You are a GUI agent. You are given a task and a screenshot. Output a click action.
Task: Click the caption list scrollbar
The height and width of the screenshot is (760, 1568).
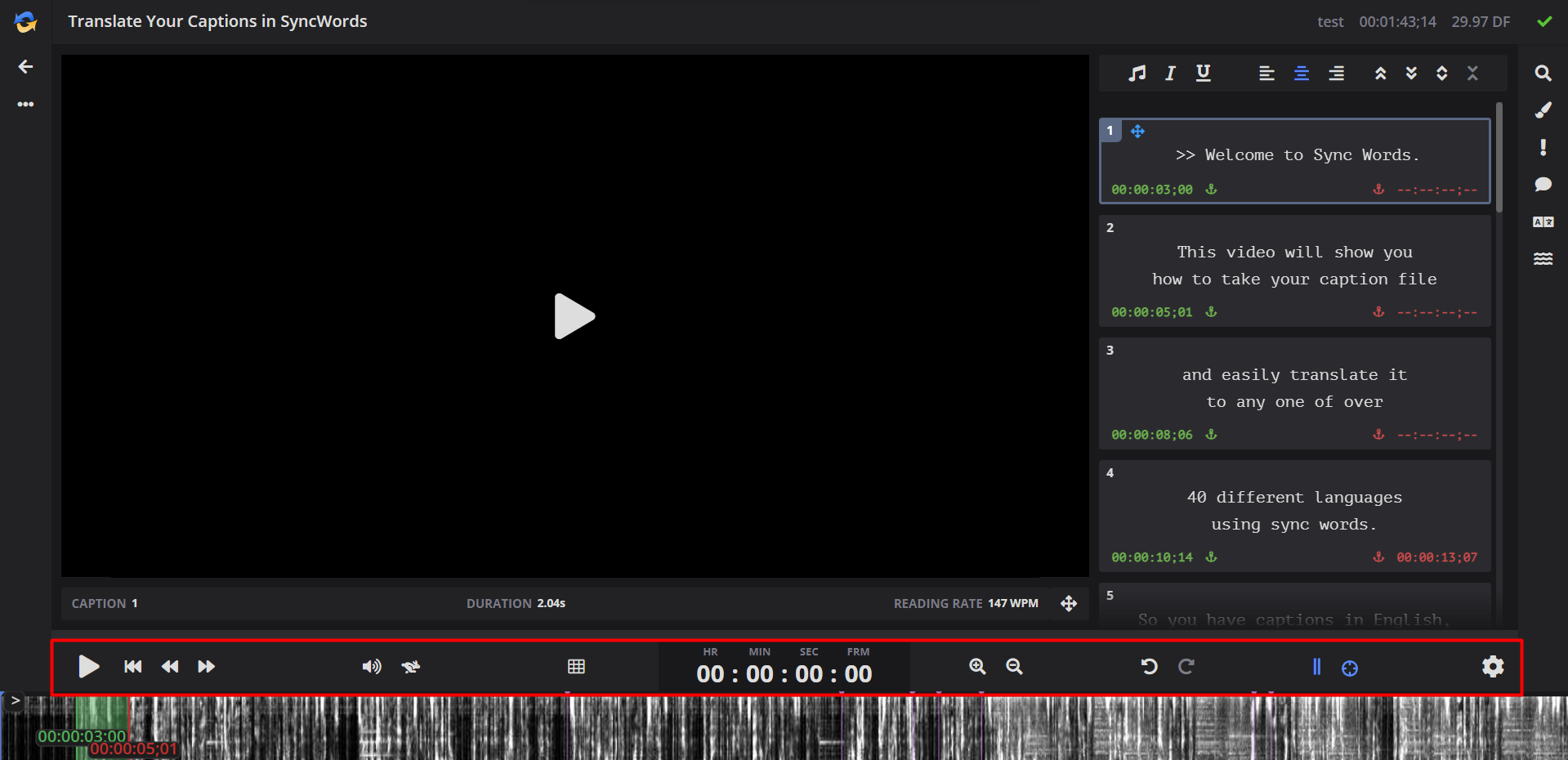tap(1499, 157)
